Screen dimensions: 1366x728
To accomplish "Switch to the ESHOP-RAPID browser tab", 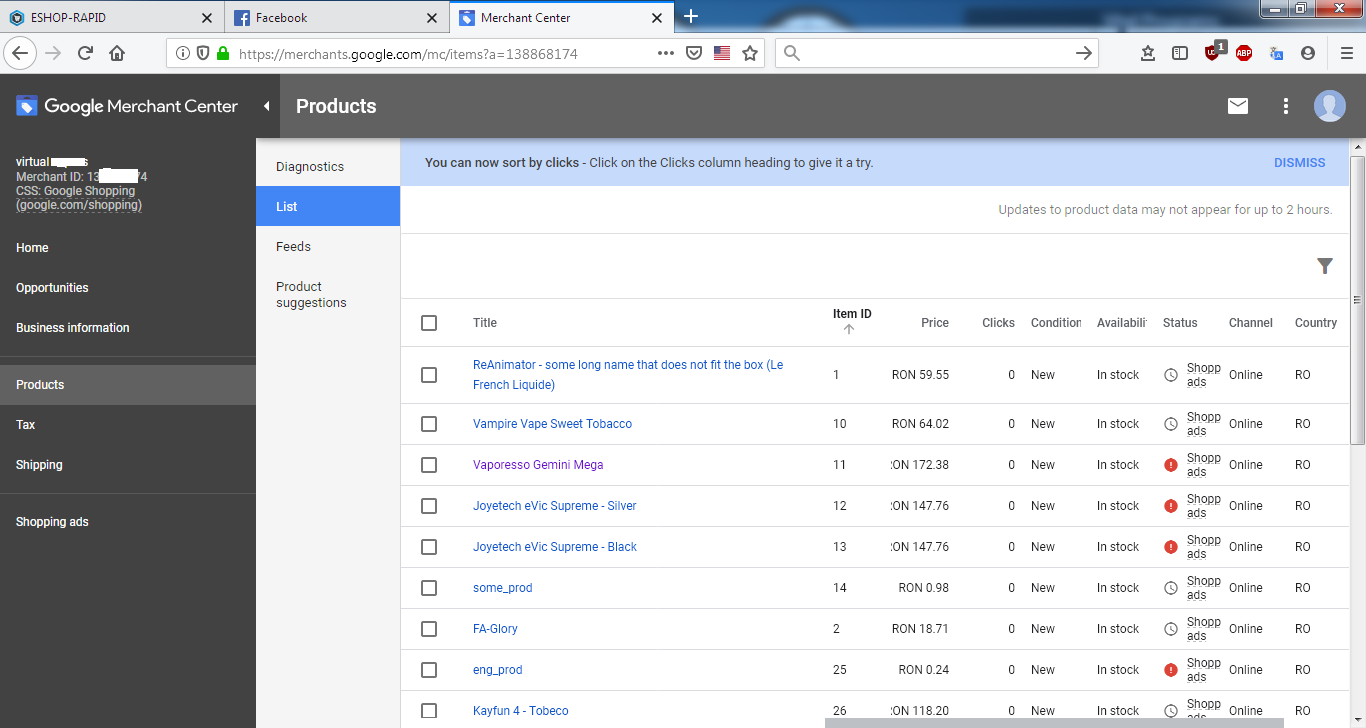I will click(x=112, y=17).
